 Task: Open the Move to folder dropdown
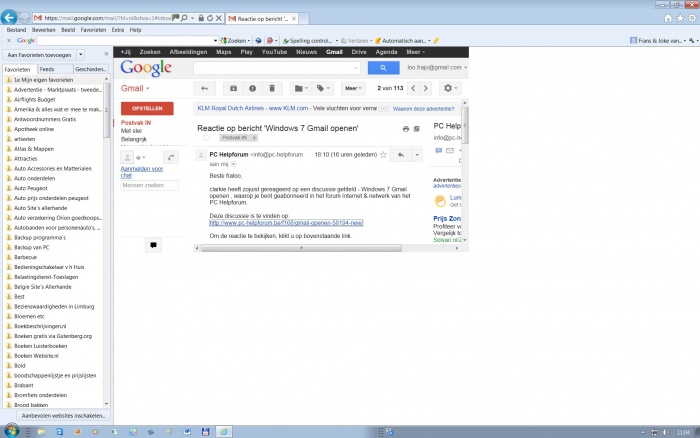[x=301, y=88]
